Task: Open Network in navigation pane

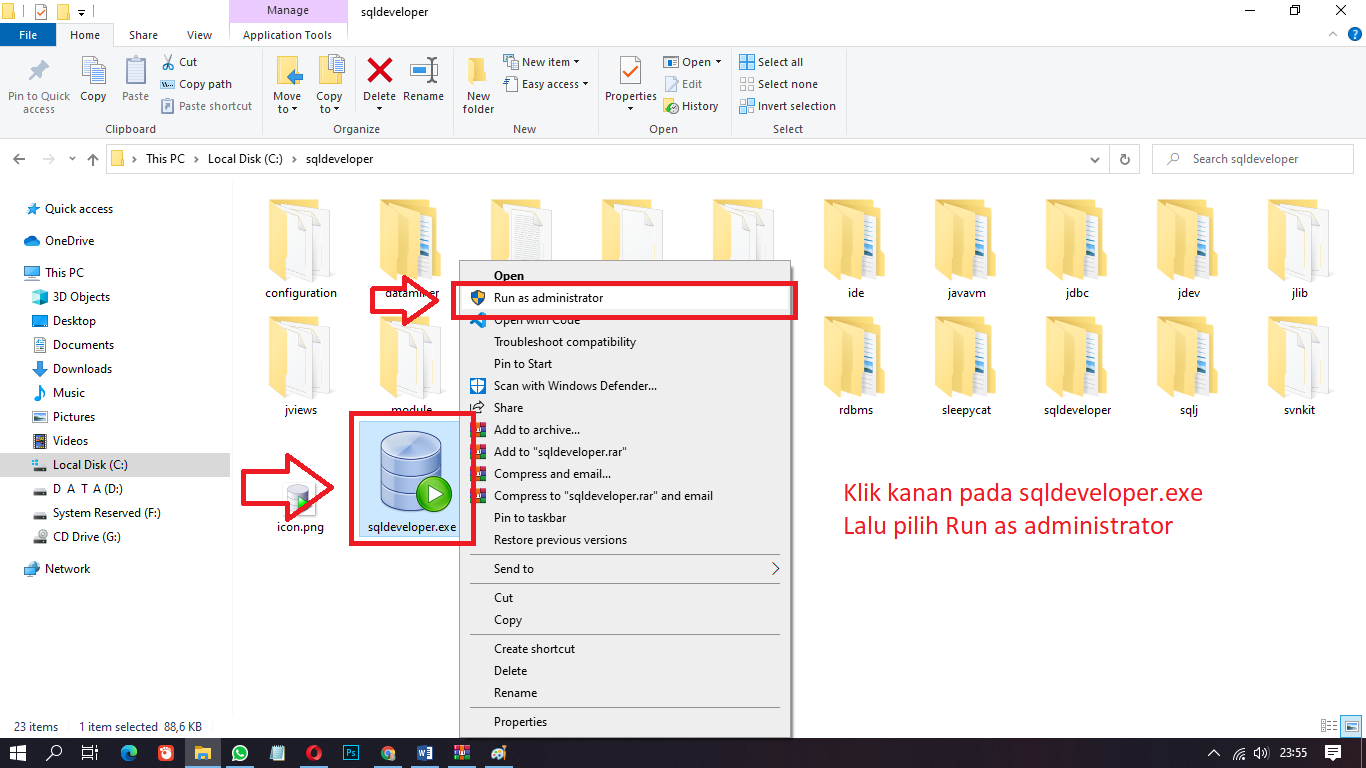Action: (x=67, y=569)
